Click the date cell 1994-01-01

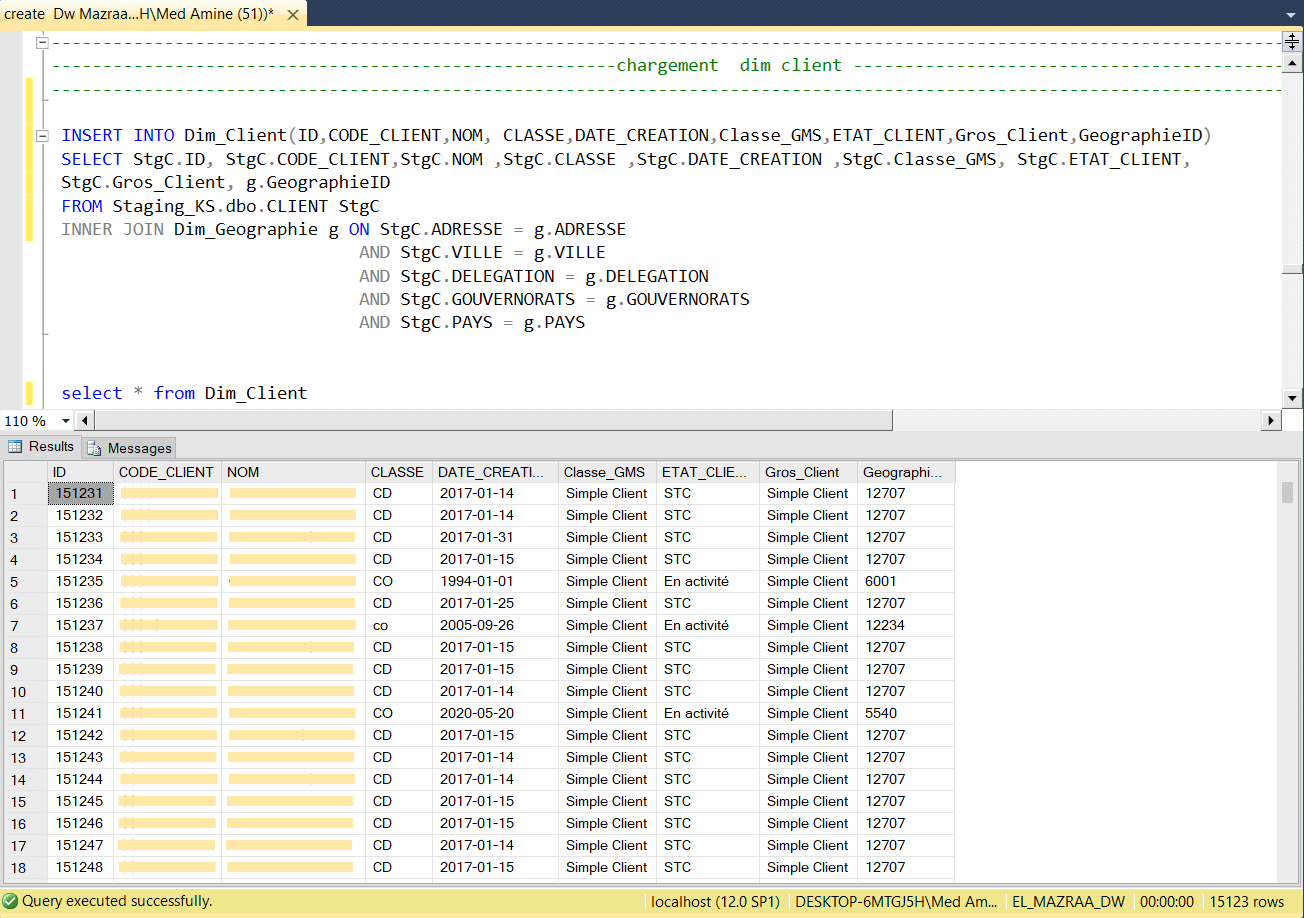tap(495, 581)
